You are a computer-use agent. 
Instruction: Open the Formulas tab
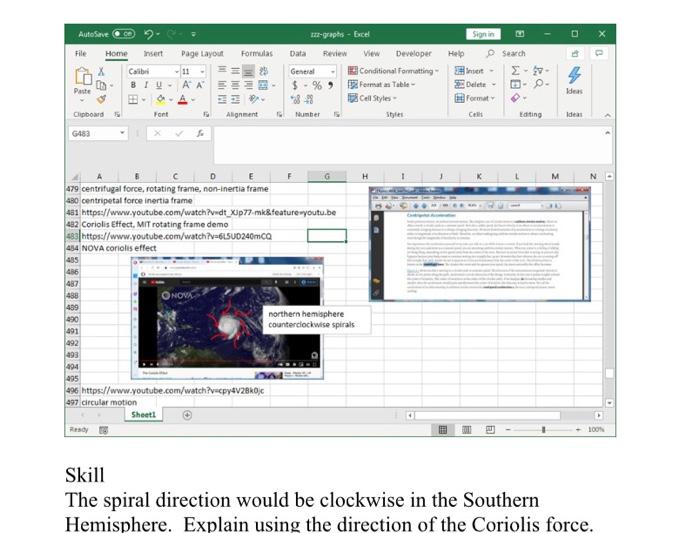[x=257, y=54]
